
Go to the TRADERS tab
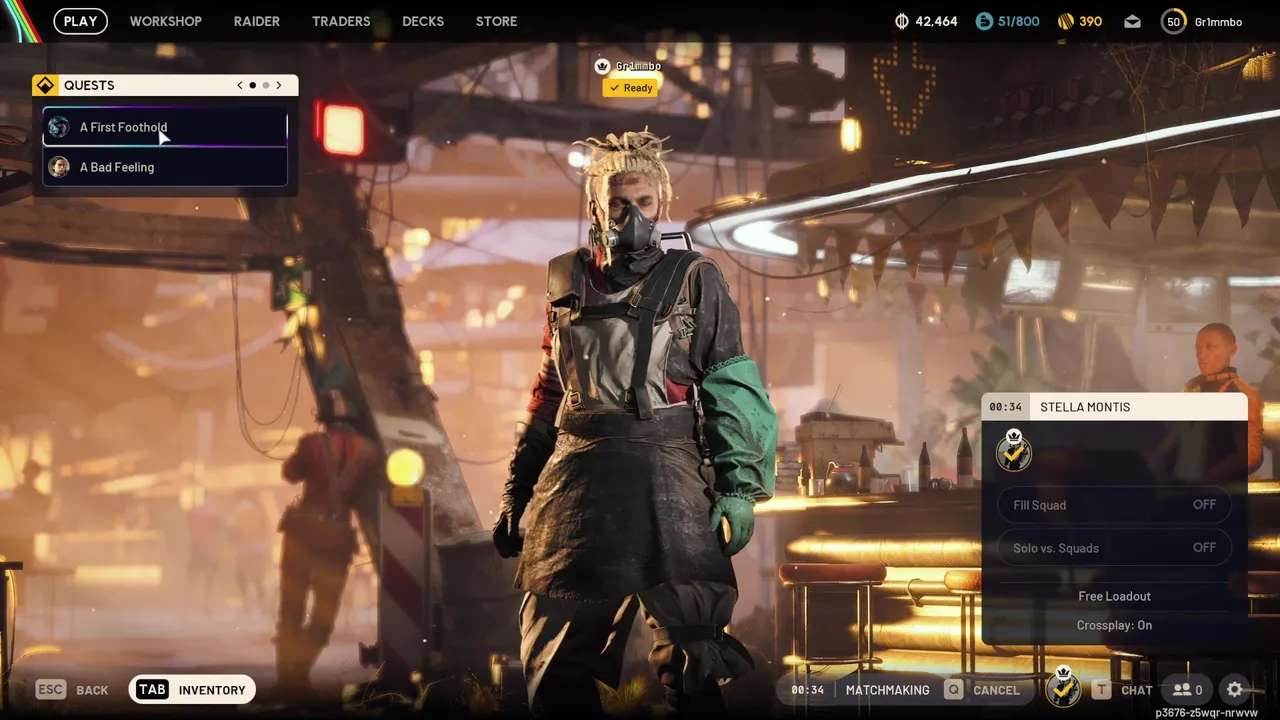coord(341,21)
